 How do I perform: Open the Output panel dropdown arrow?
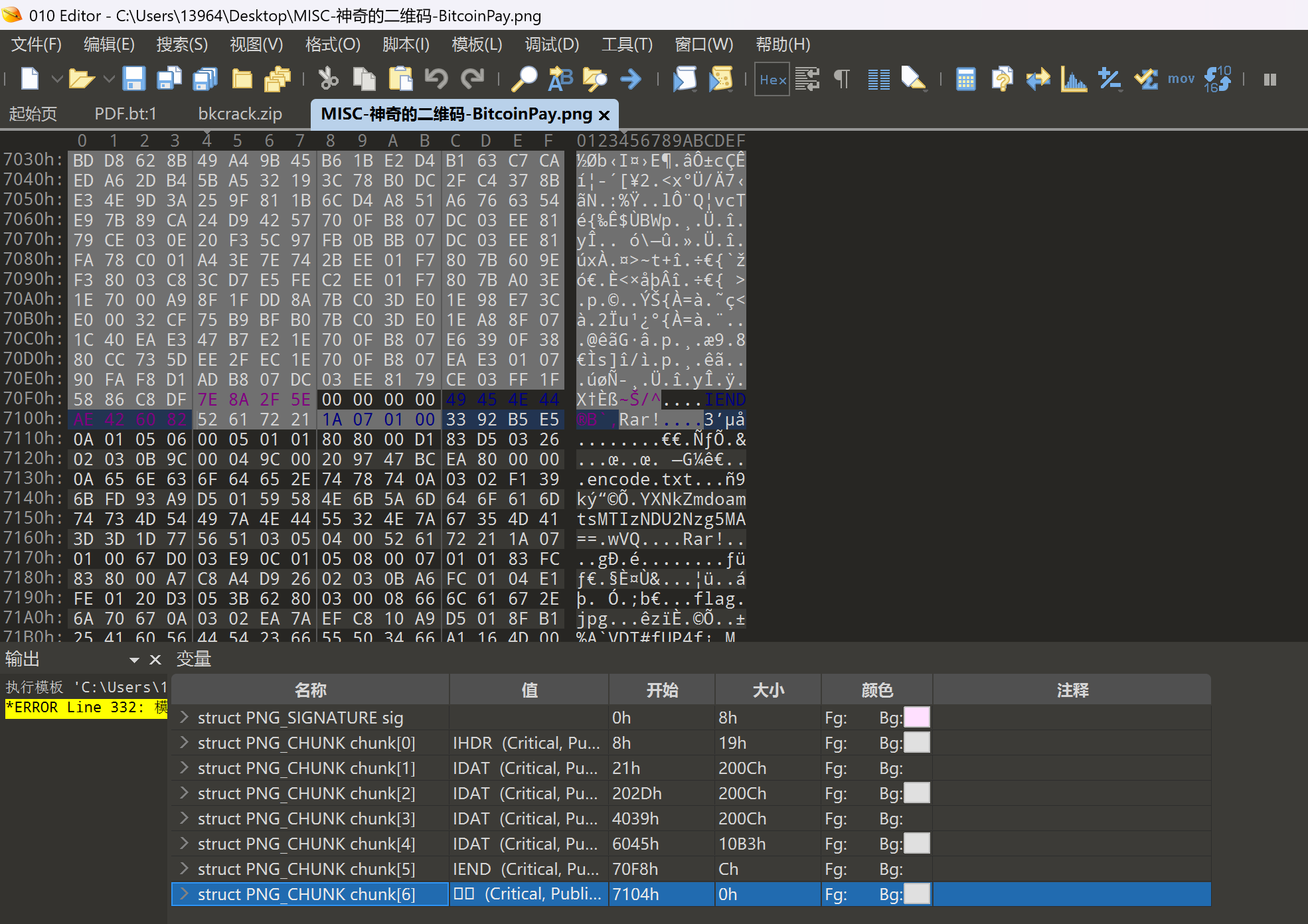pos(134,660)
